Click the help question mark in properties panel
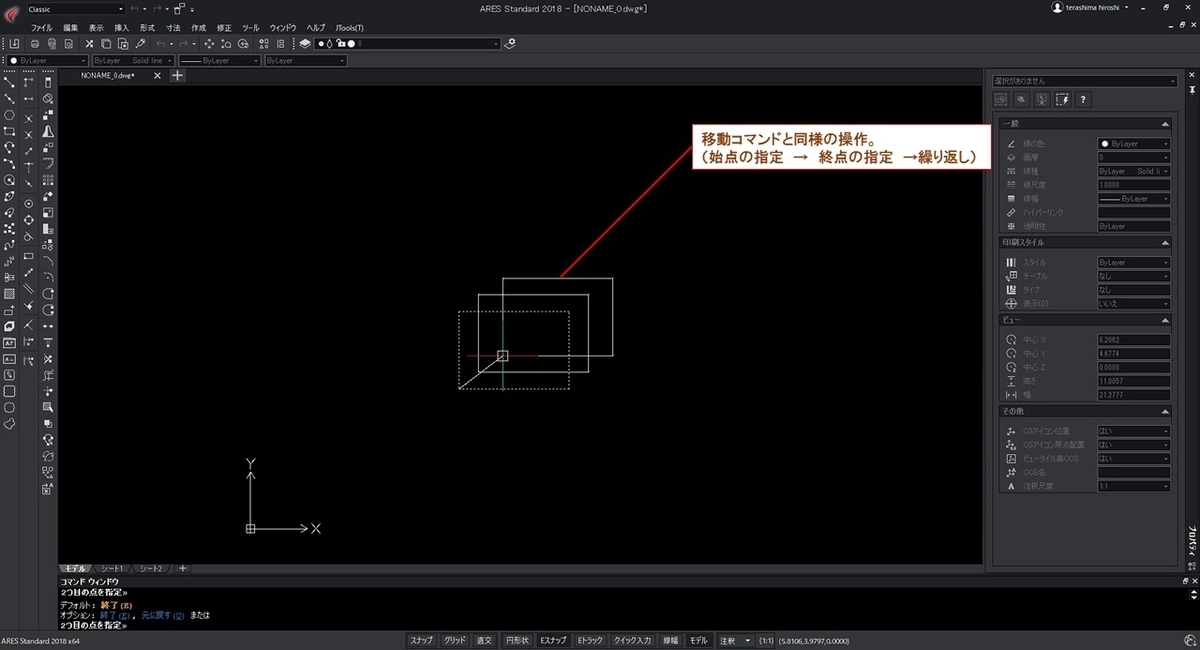 coord(1083,100)
